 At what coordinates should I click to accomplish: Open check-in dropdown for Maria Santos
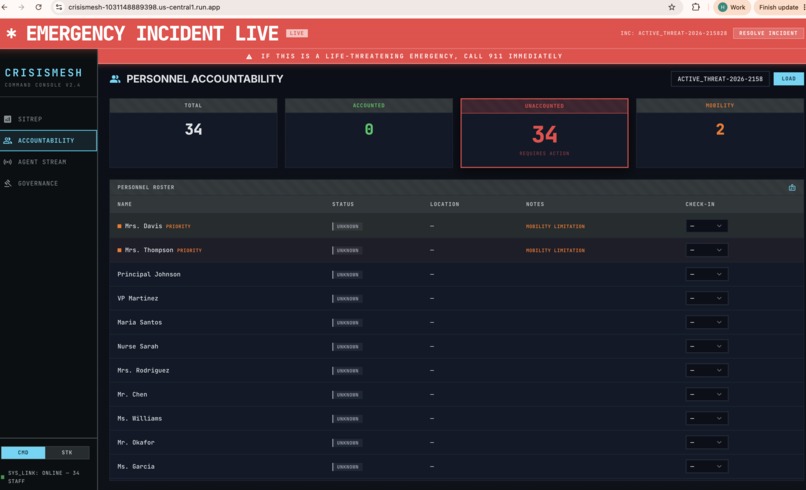click(x=707, y=322)
